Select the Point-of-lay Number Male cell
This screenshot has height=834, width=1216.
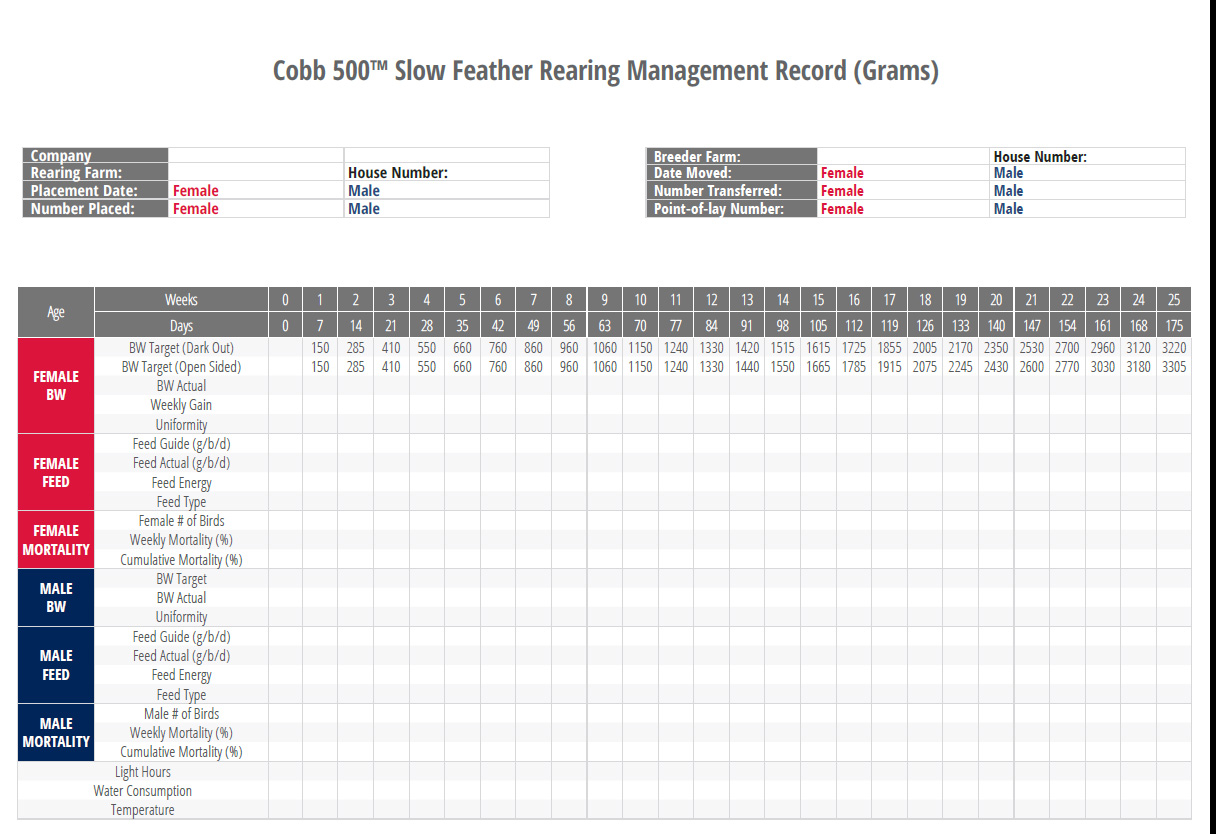coord(1087,209)
